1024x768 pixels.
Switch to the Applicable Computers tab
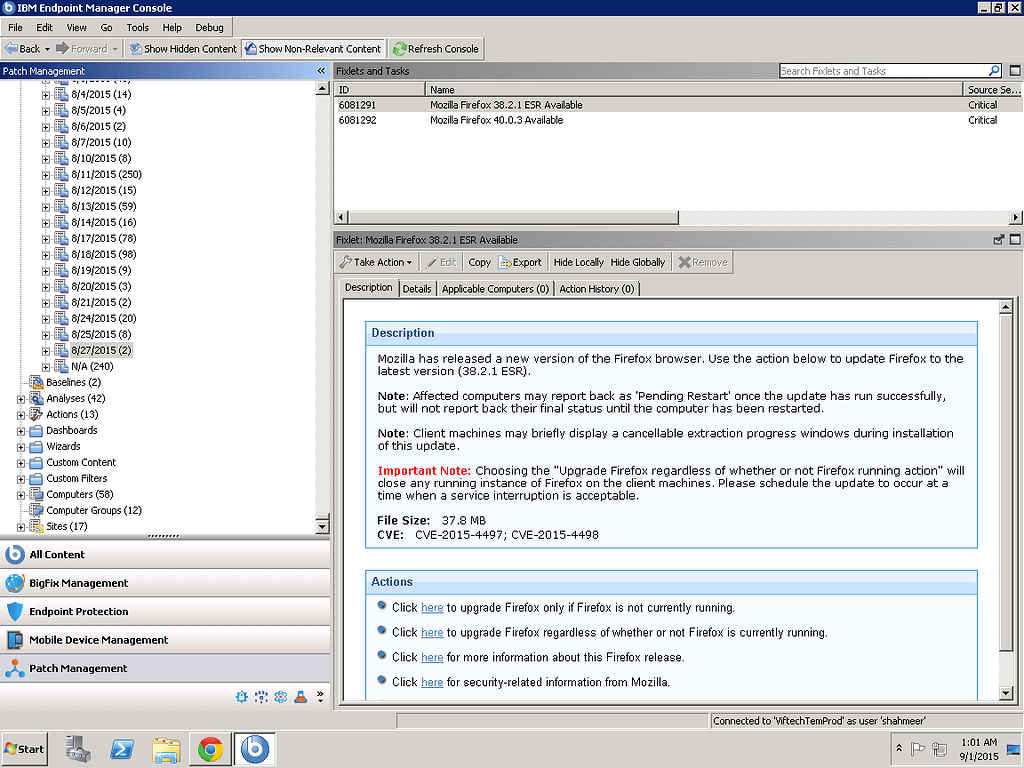click(x=495, y=289)
